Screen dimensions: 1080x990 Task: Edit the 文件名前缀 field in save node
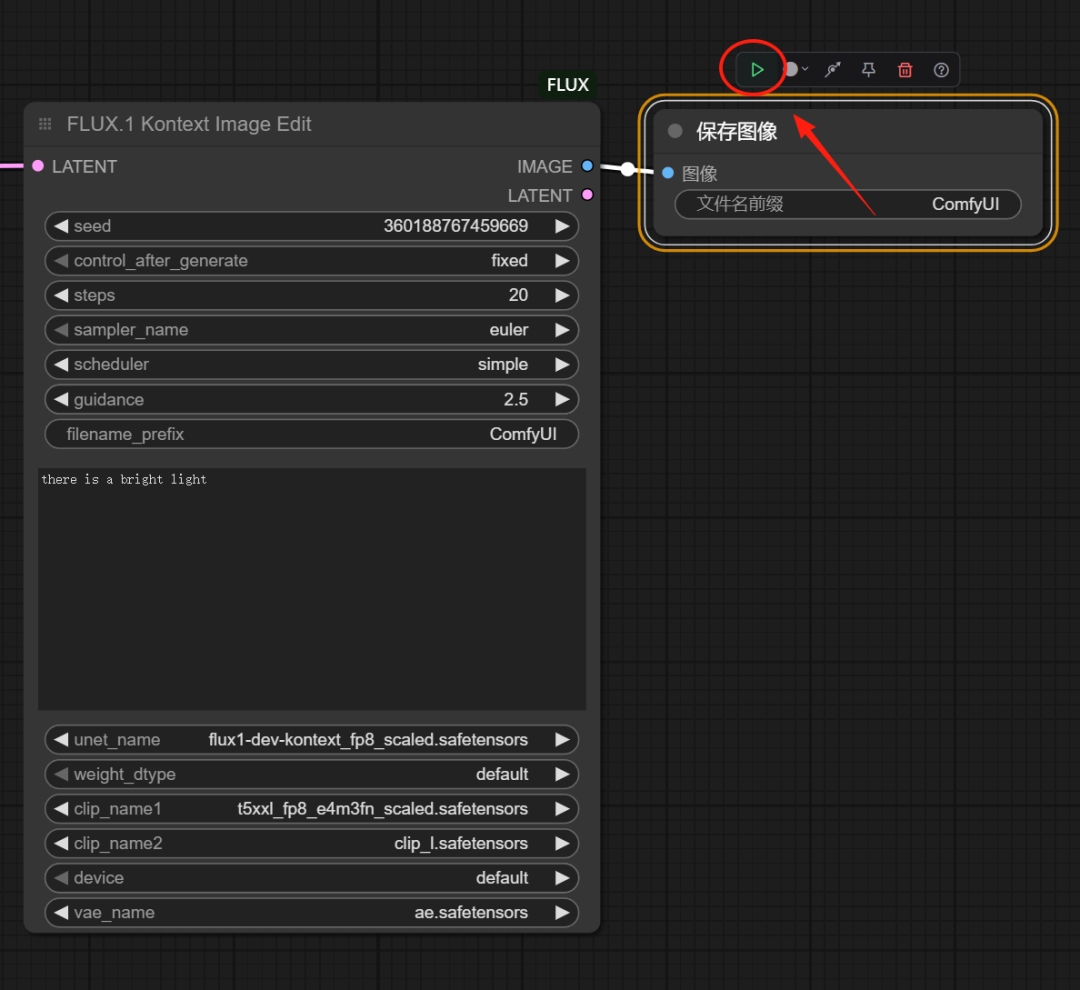(x=848, y=204)
